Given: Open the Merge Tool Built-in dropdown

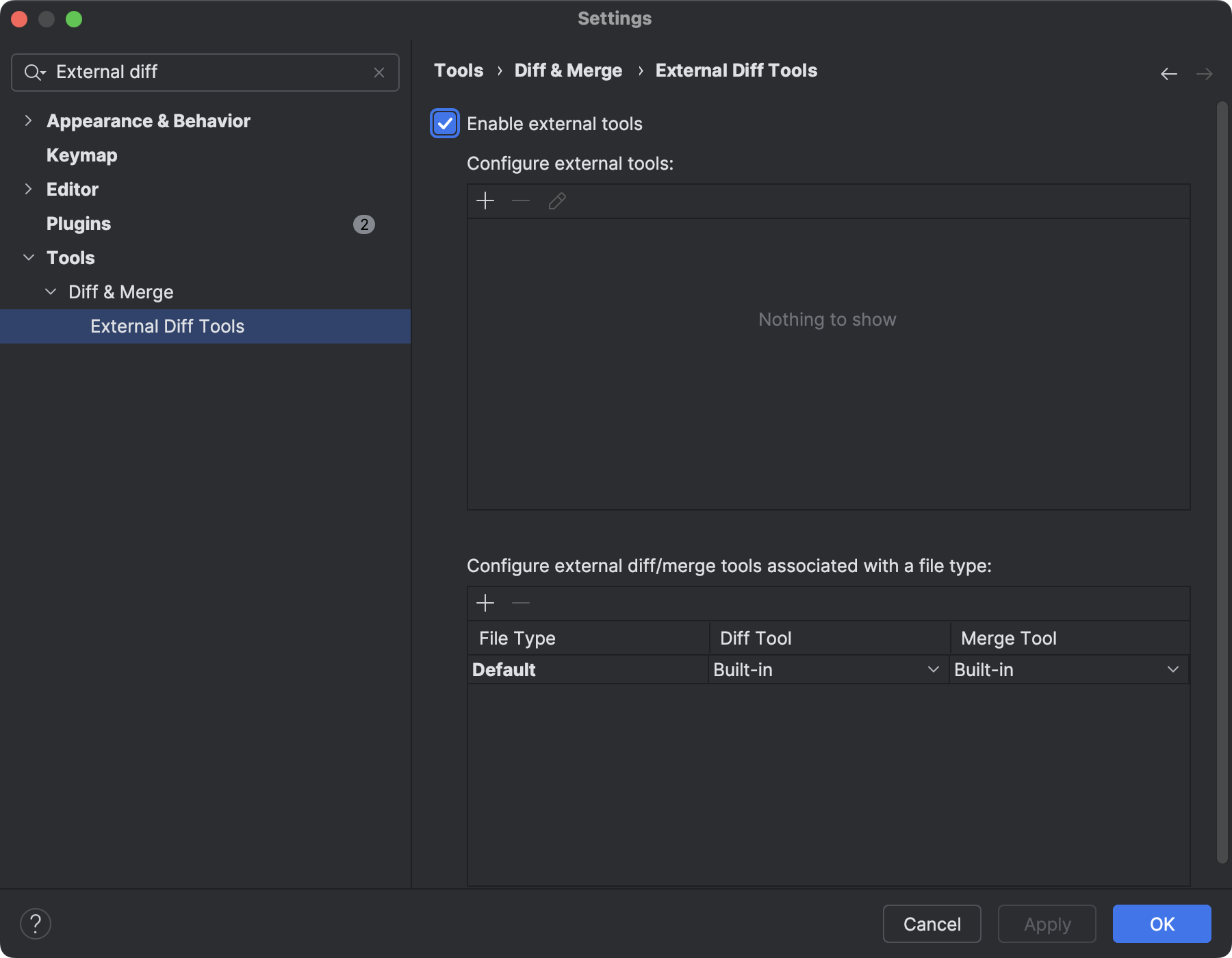Looking at the screenshot, I should [x=1173, y=669].
